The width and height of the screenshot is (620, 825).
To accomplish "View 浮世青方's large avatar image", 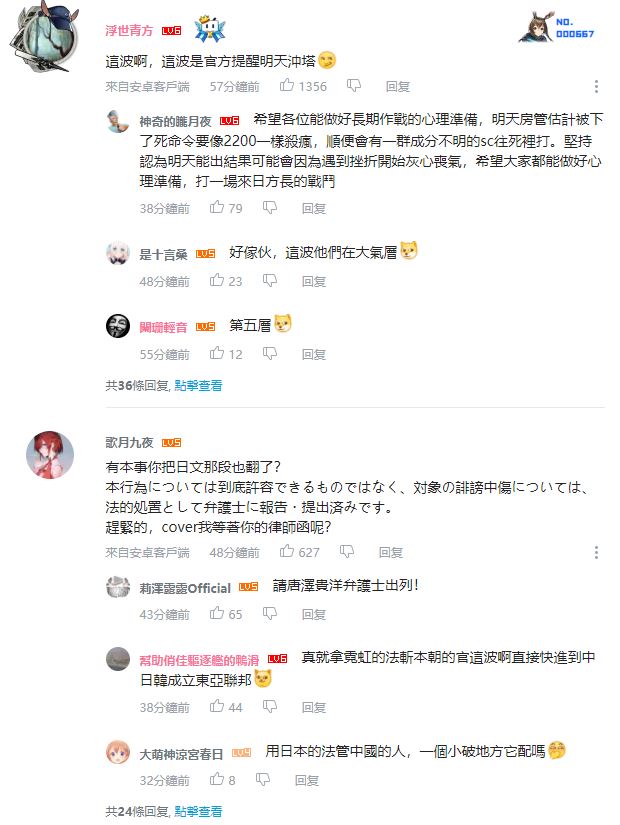I will [44, 37].
